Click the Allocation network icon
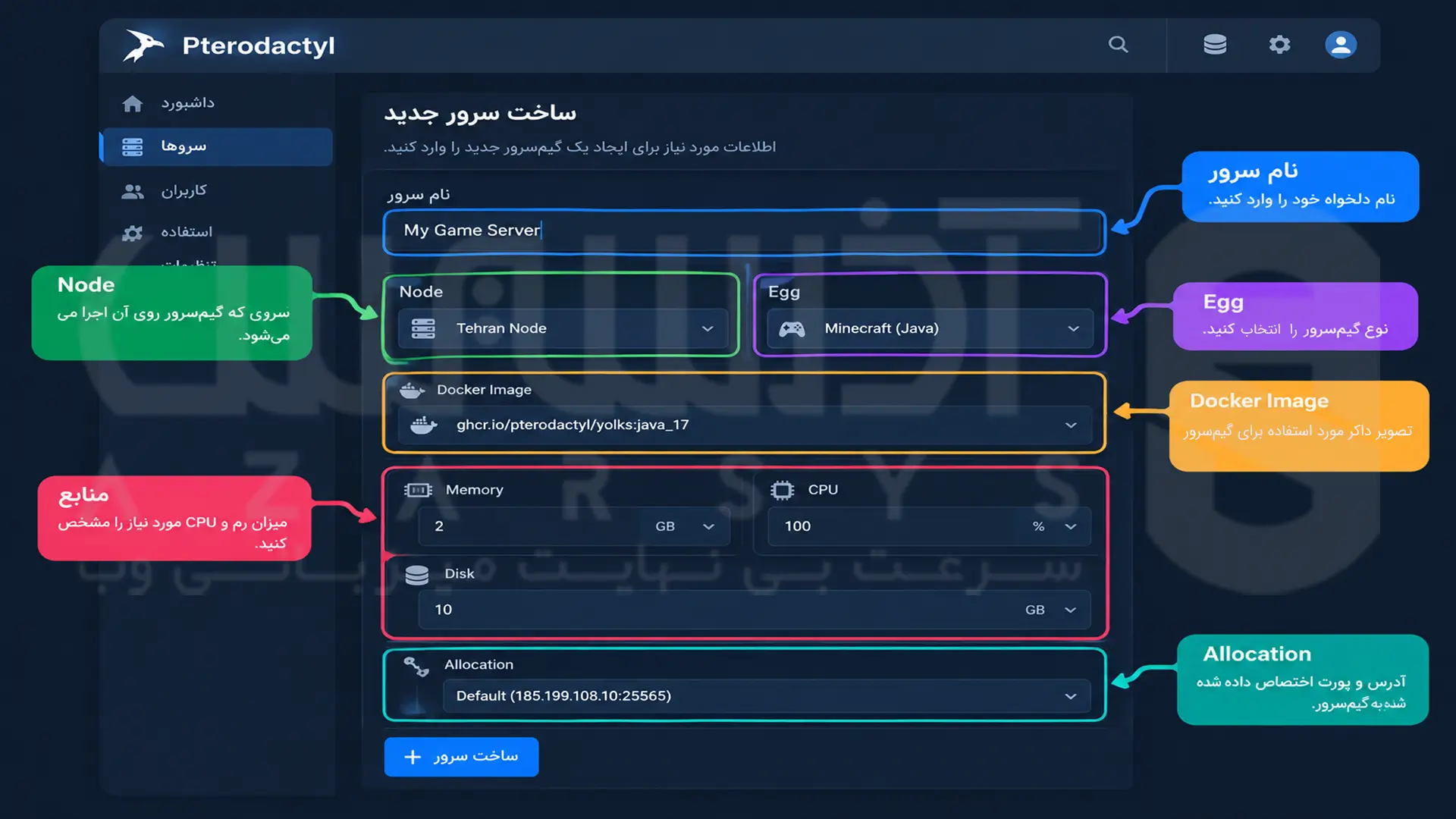Viewport: 1456px width, 819px height. 416,666
